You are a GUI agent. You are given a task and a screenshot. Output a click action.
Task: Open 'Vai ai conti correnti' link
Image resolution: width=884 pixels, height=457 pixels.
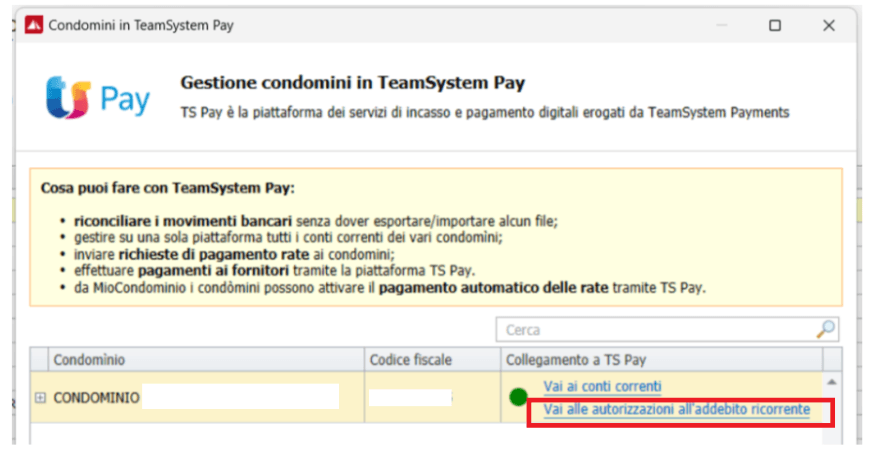click(x=602, y=387)
